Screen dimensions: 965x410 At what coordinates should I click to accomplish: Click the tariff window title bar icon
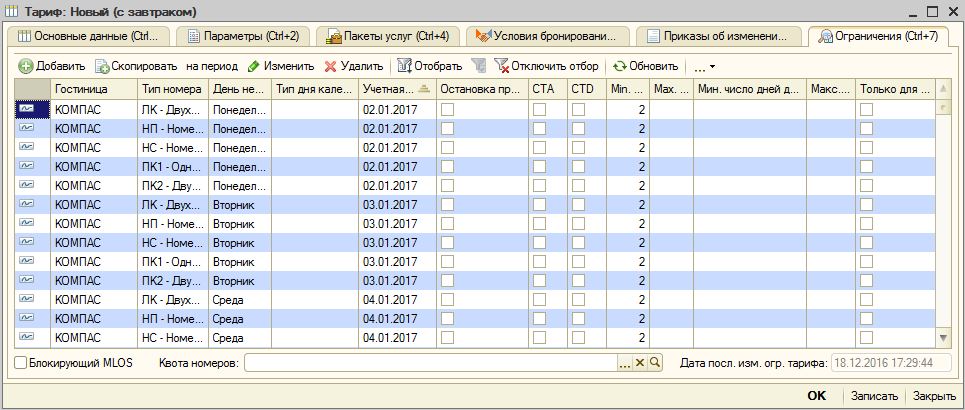click(12, 10)
